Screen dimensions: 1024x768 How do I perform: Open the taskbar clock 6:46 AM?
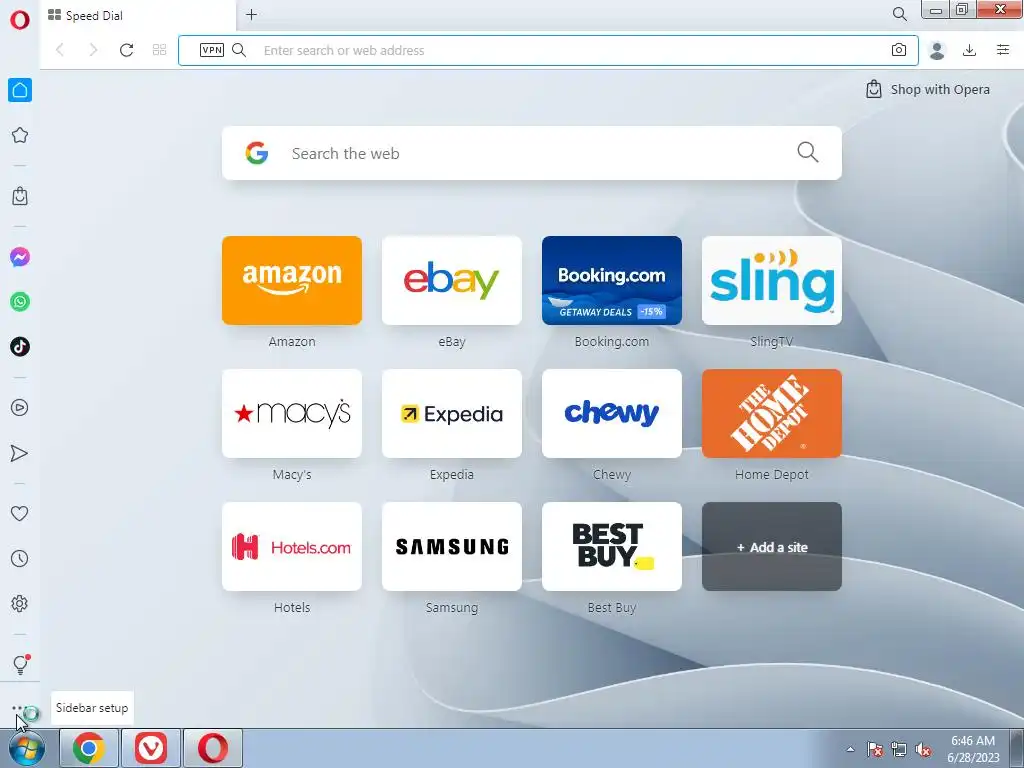[973, 749]
